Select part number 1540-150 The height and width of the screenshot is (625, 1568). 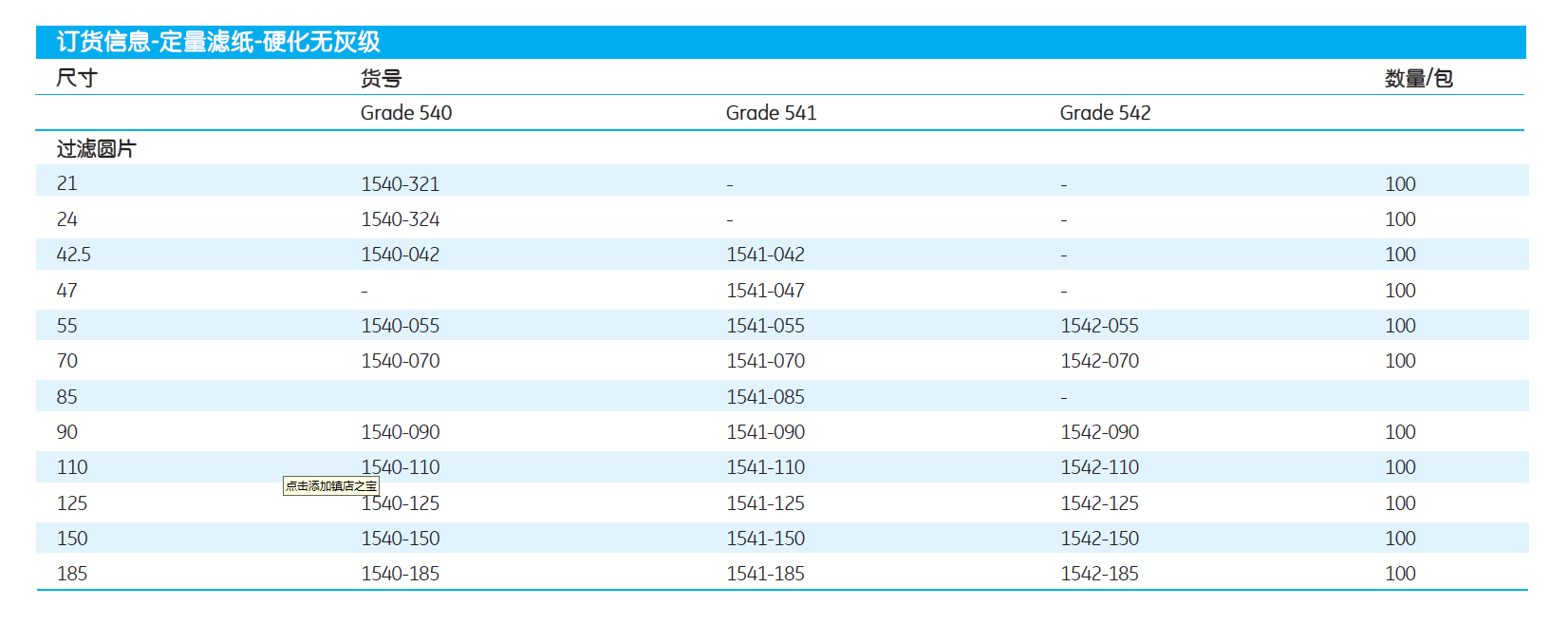point(401,539)
